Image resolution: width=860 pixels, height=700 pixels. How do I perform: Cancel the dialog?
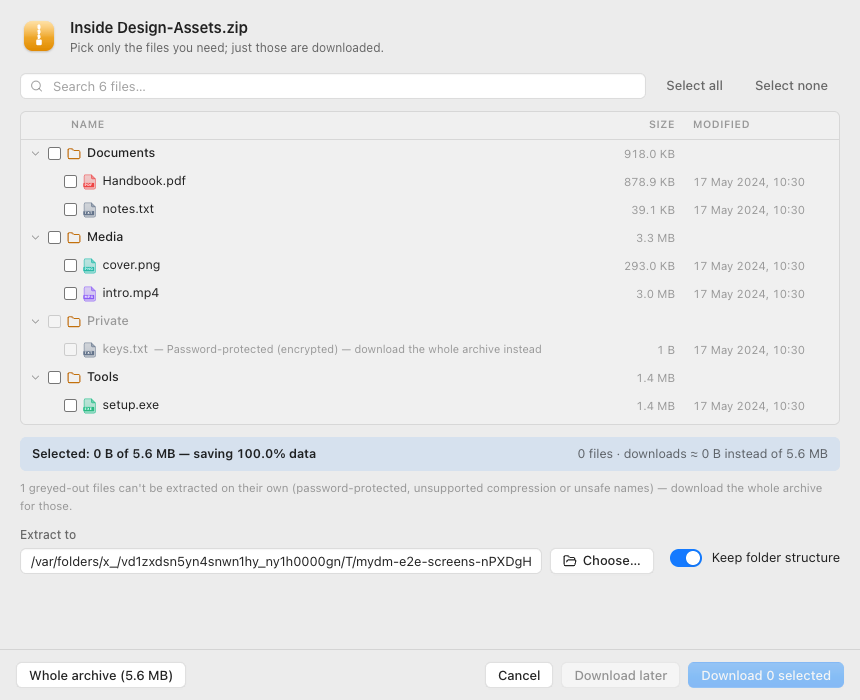tap(519, 675)
